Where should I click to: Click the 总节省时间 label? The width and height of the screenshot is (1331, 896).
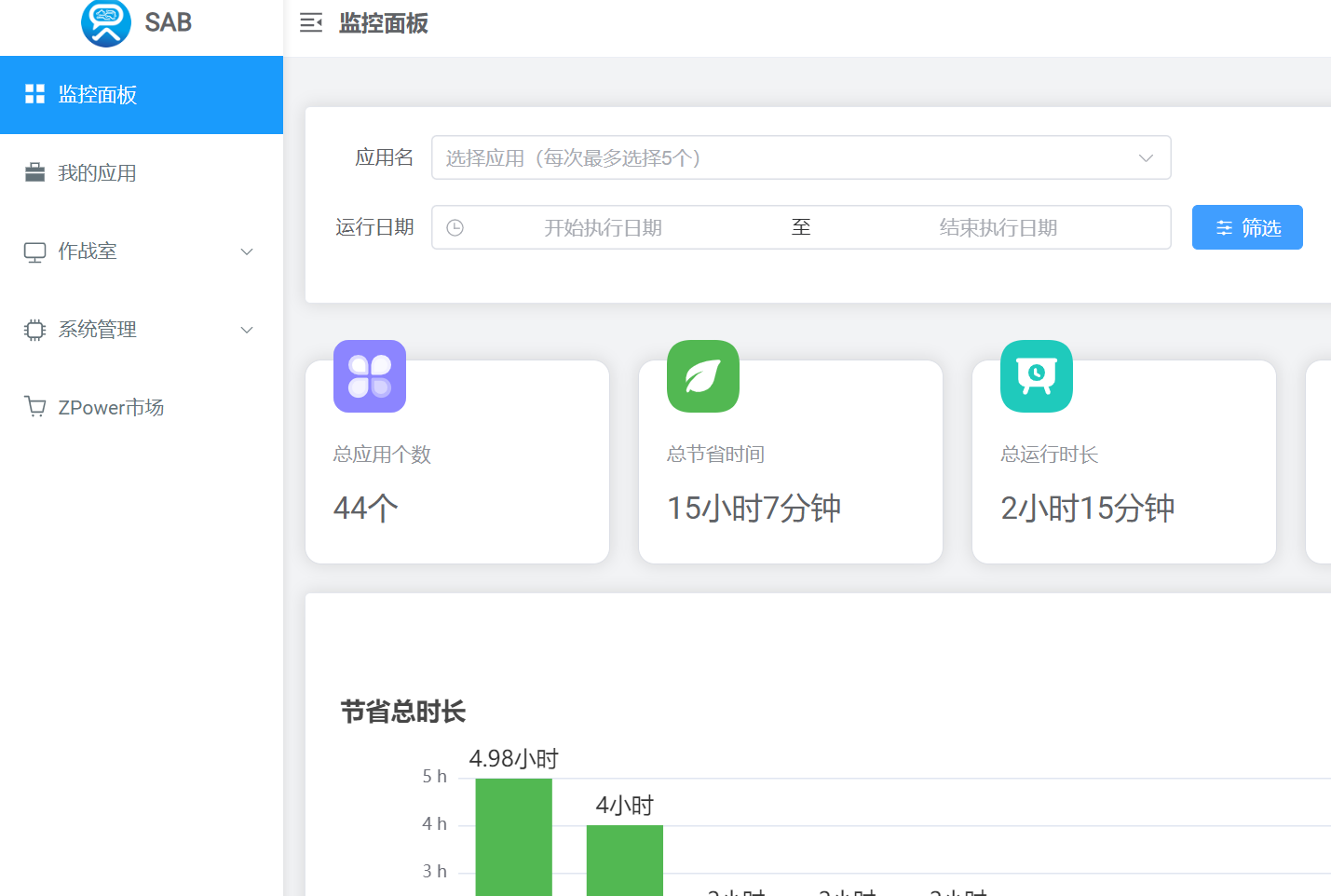pos(715,455)
